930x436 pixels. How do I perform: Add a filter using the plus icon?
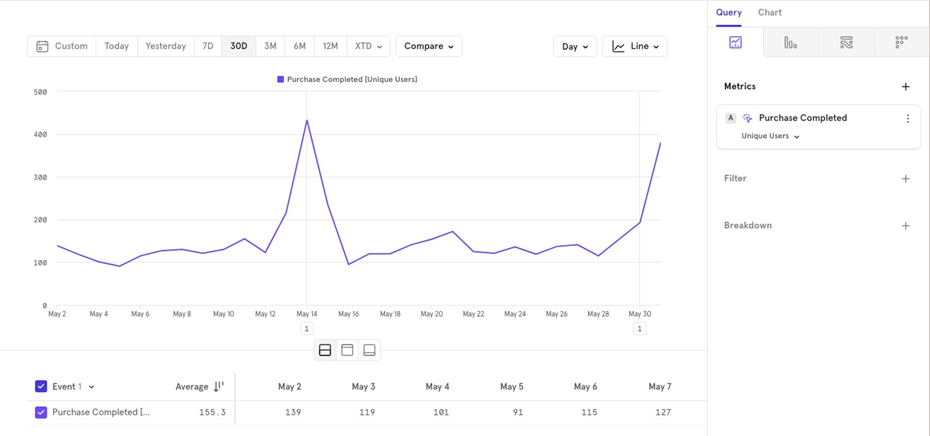click(905, 179)
